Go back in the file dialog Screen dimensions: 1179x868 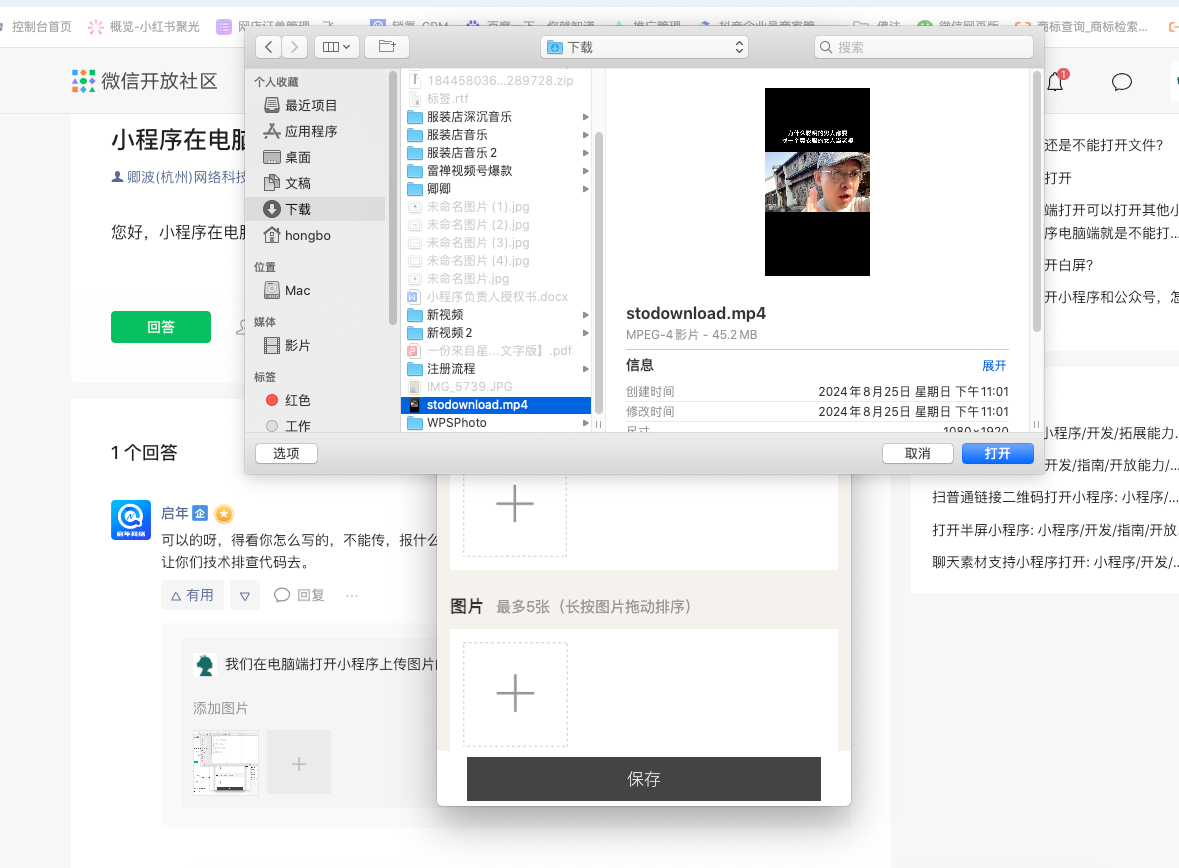[268, 47]
